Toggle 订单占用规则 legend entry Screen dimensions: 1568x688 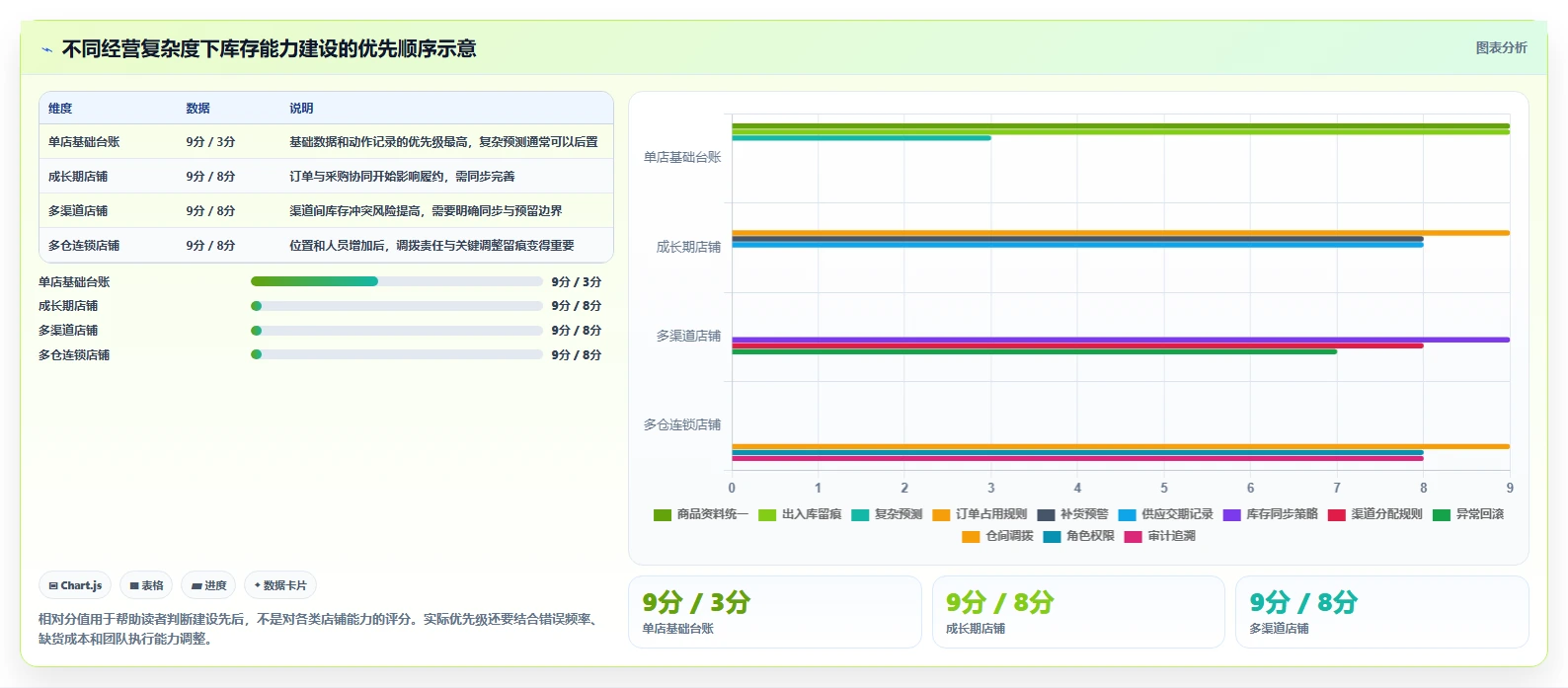pos(980,514)
